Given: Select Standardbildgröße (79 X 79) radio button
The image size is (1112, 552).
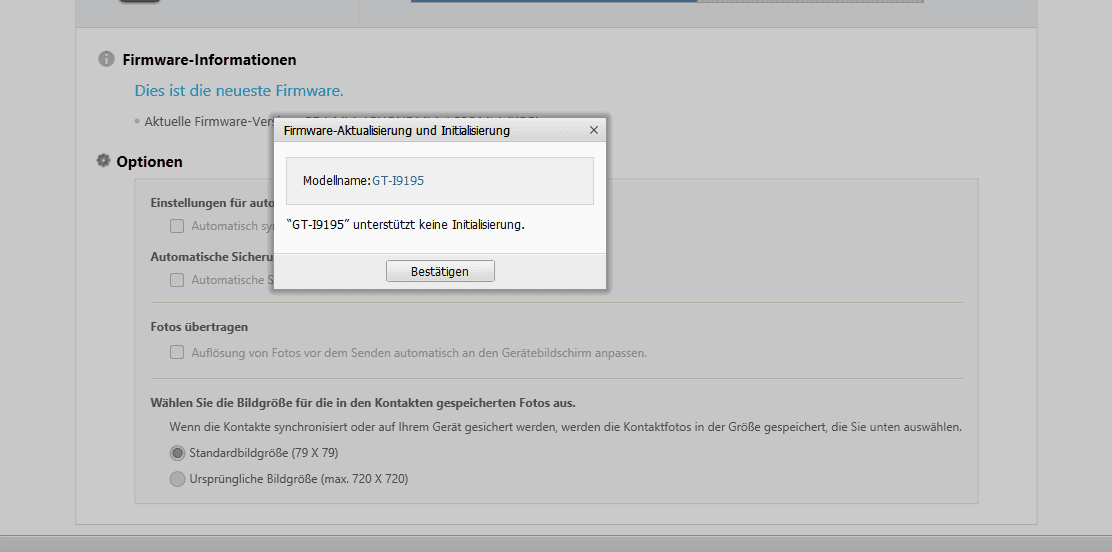Looking at the screenshot, I should pos(177,453).
